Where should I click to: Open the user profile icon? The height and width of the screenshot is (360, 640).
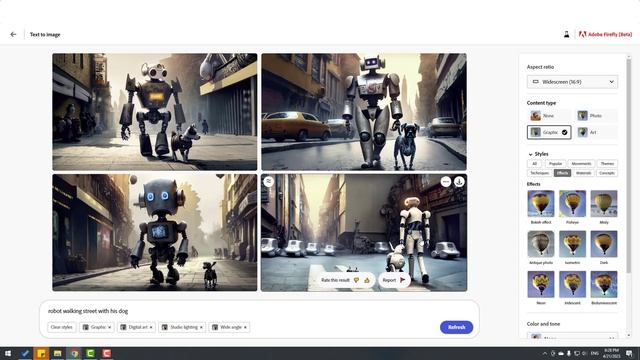pos(567,34)
